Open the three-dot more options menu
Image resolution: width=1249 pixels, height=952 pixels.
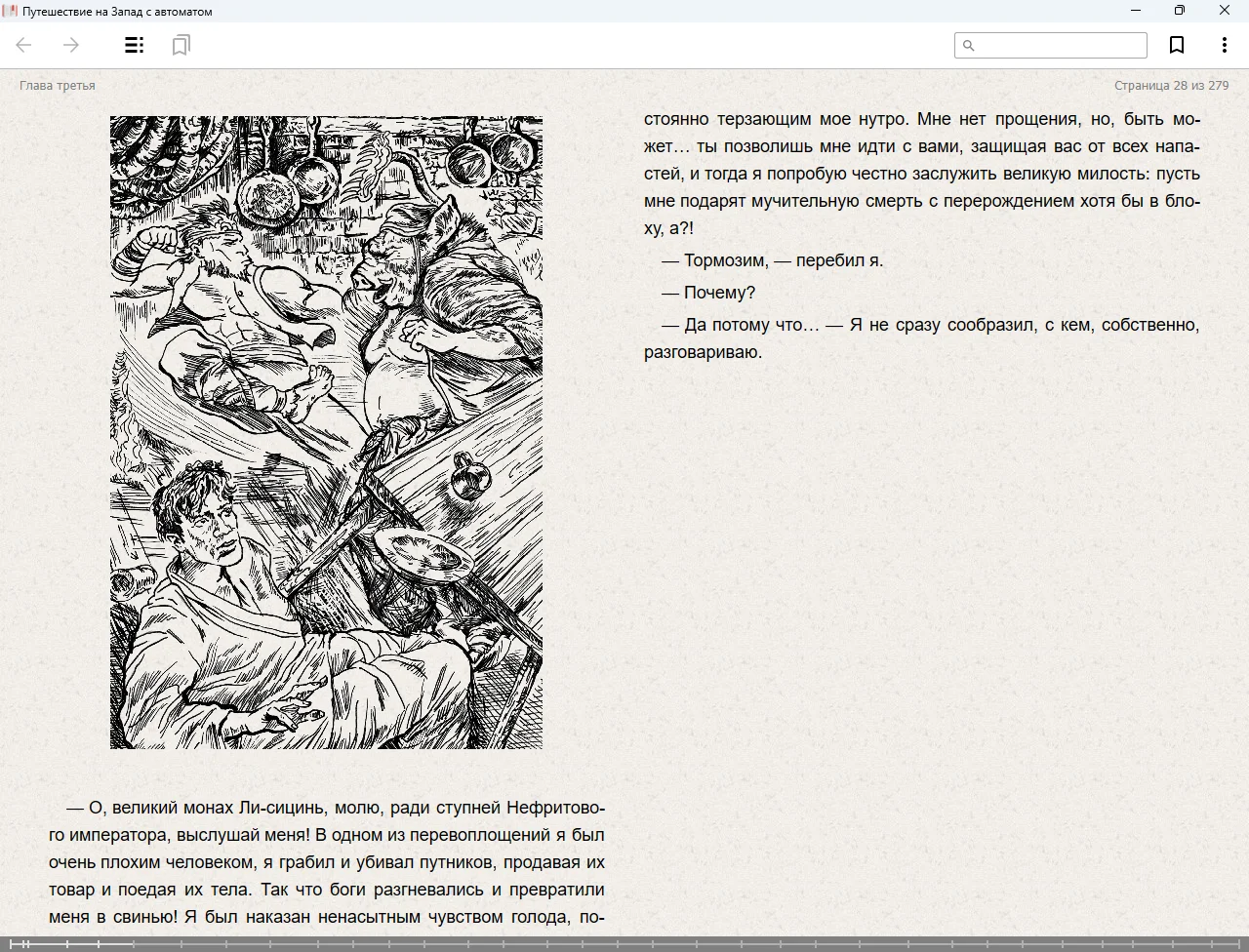[1224, 45]
